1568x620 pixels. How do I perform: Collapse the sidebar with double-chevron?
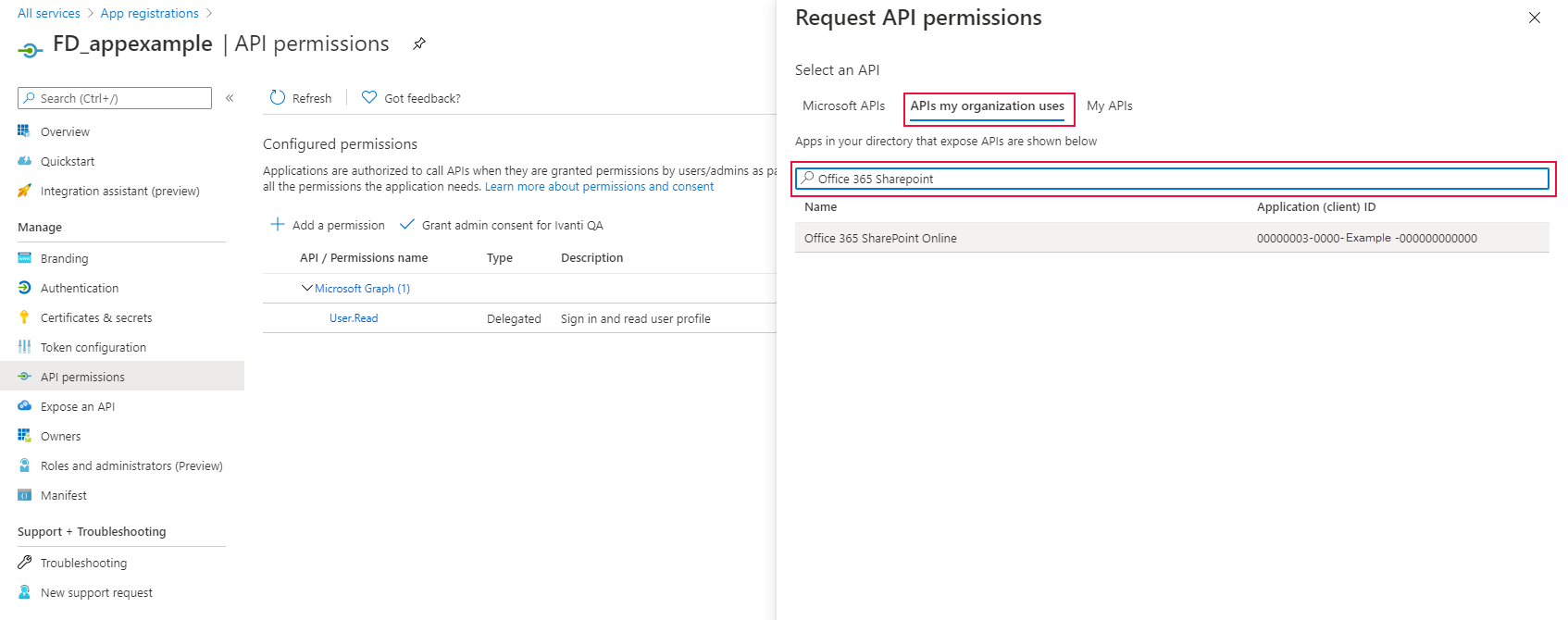230,98
